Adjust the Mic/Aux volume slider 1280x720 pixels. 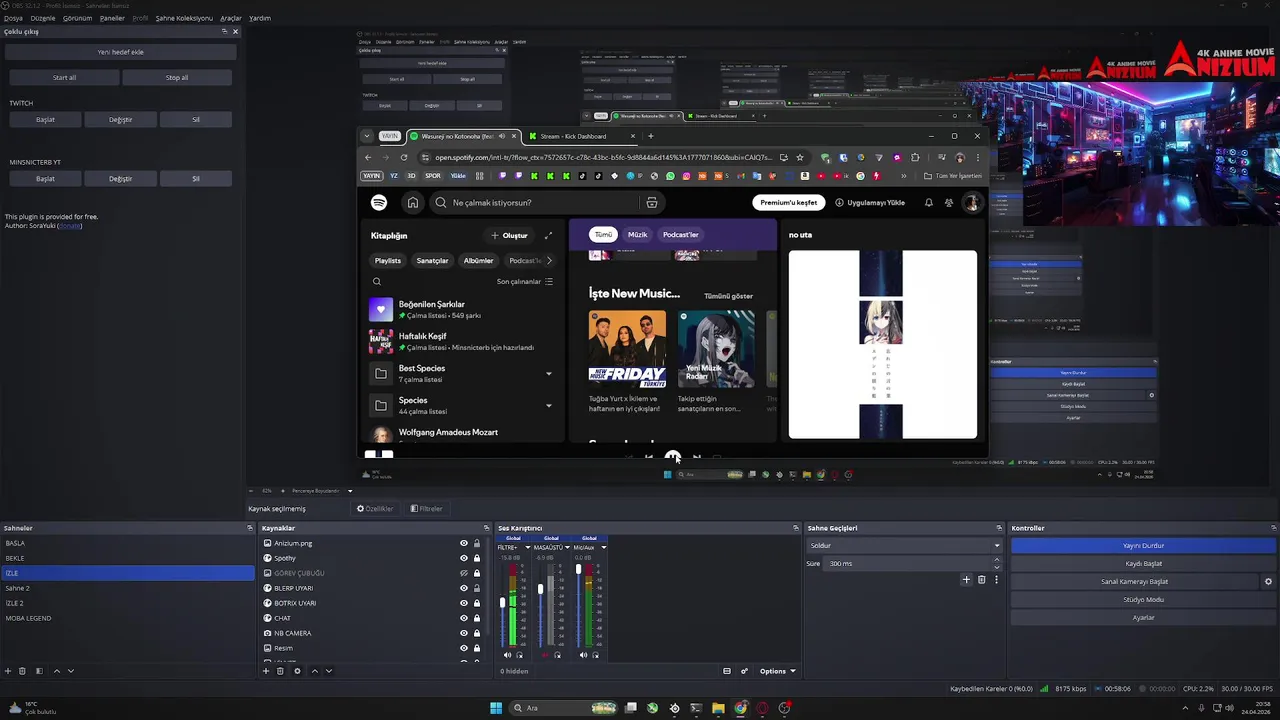[578, 571]
